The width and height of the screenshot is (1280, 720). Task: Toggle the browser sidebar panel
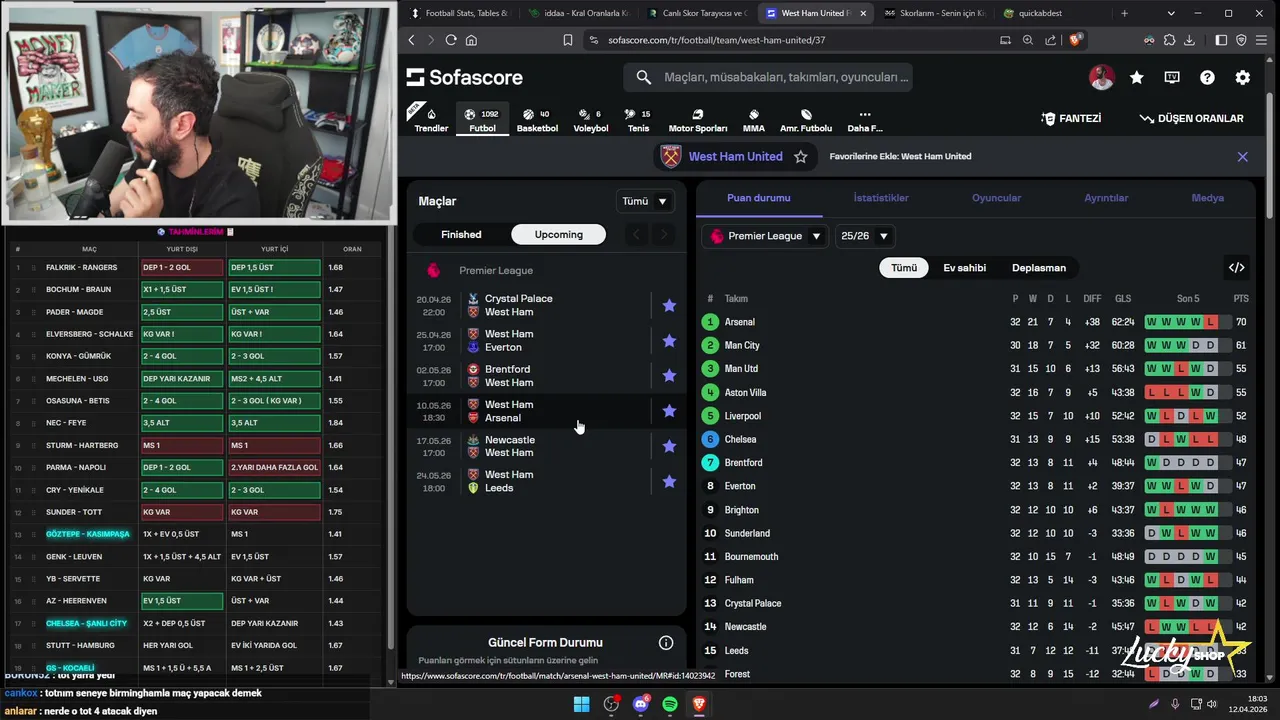pos(1221,40)
